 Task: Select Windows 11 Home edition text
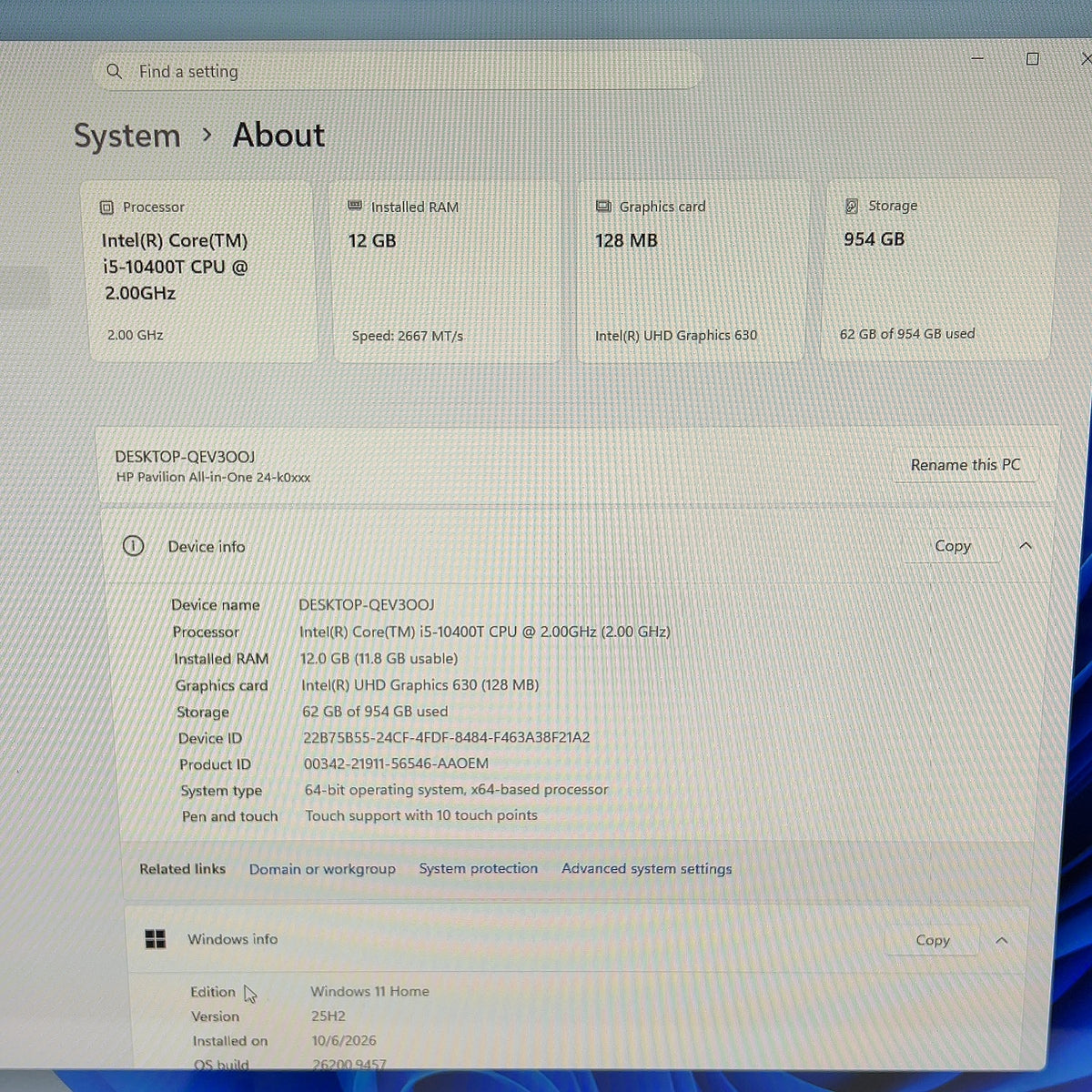[369, 992]
